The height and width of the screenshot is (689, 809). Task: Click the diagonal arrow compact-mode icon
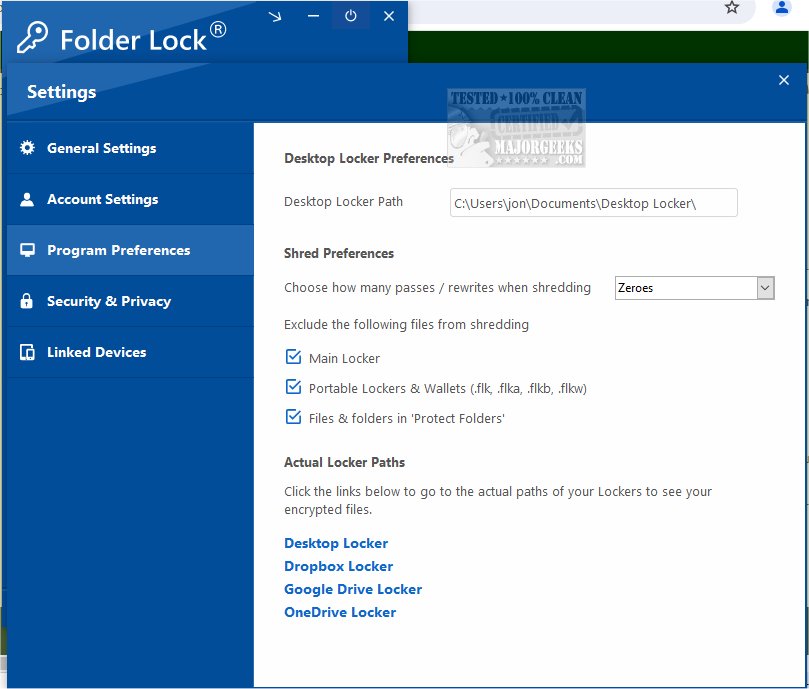275,16
